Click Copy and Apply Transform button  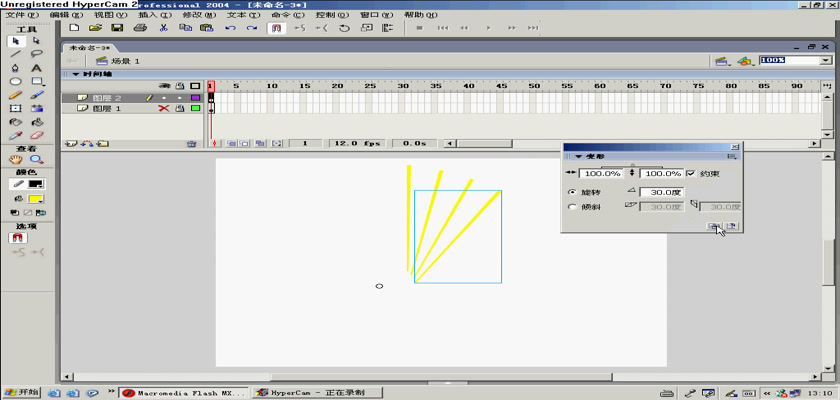pos(714,226)
